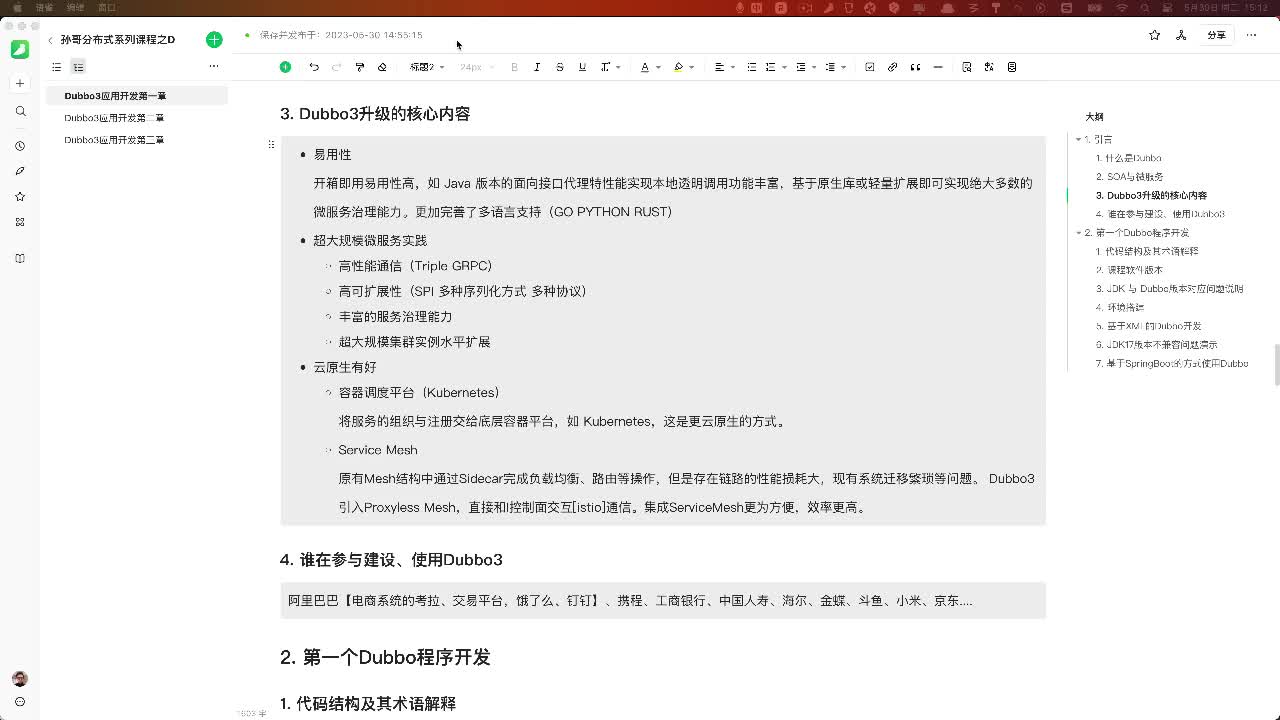Toggle italic formatting
The height and width of the screenshot is (720, 1280).
(x=537, y=67)
